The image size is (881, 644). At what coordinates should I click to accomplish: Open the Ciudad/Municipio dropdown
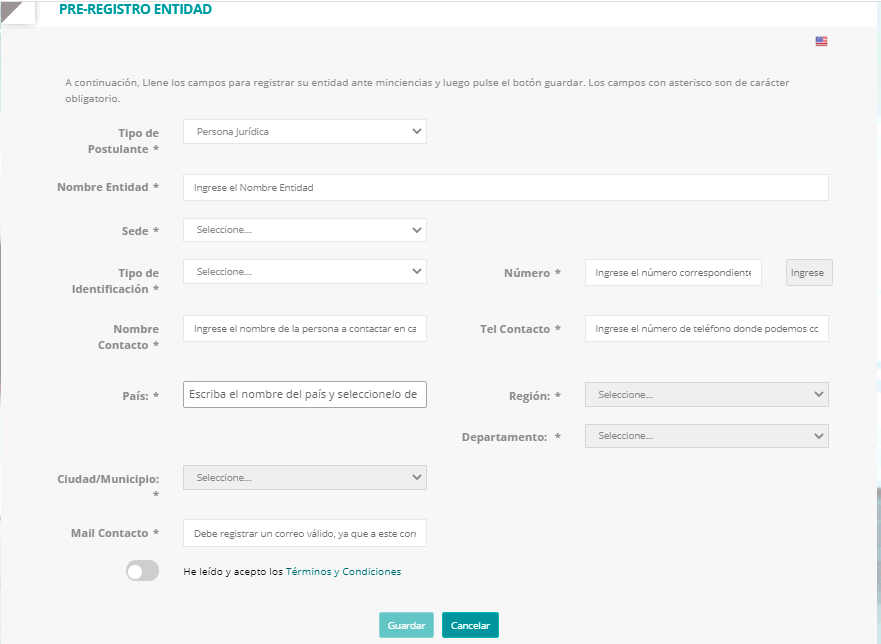305,478
